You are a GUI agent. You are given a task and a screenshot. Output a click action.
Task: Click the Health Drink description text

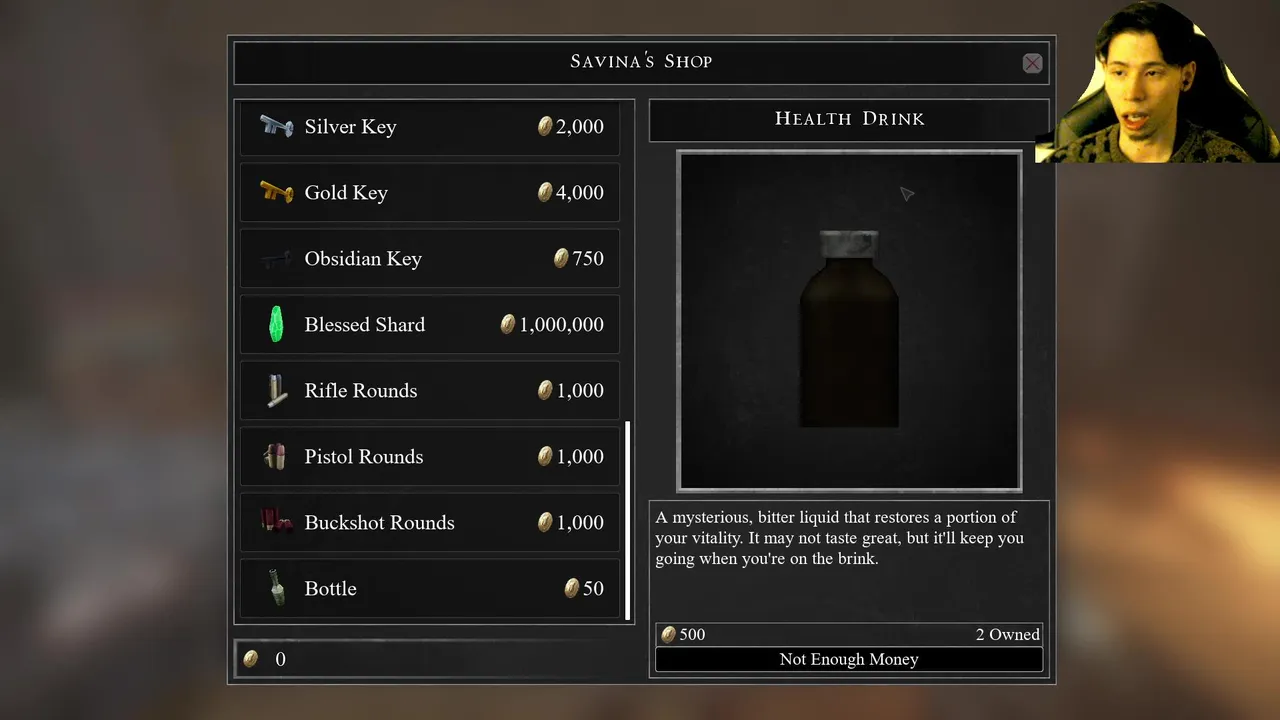coord(840,538)
